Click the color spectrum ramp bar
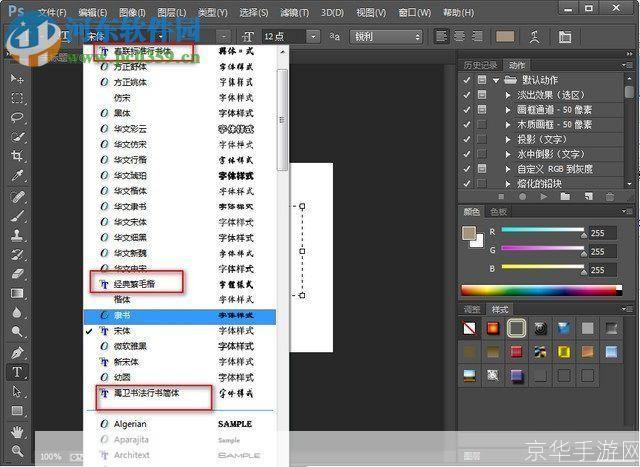This screenshot has width=640, height=467. point(541,290)
